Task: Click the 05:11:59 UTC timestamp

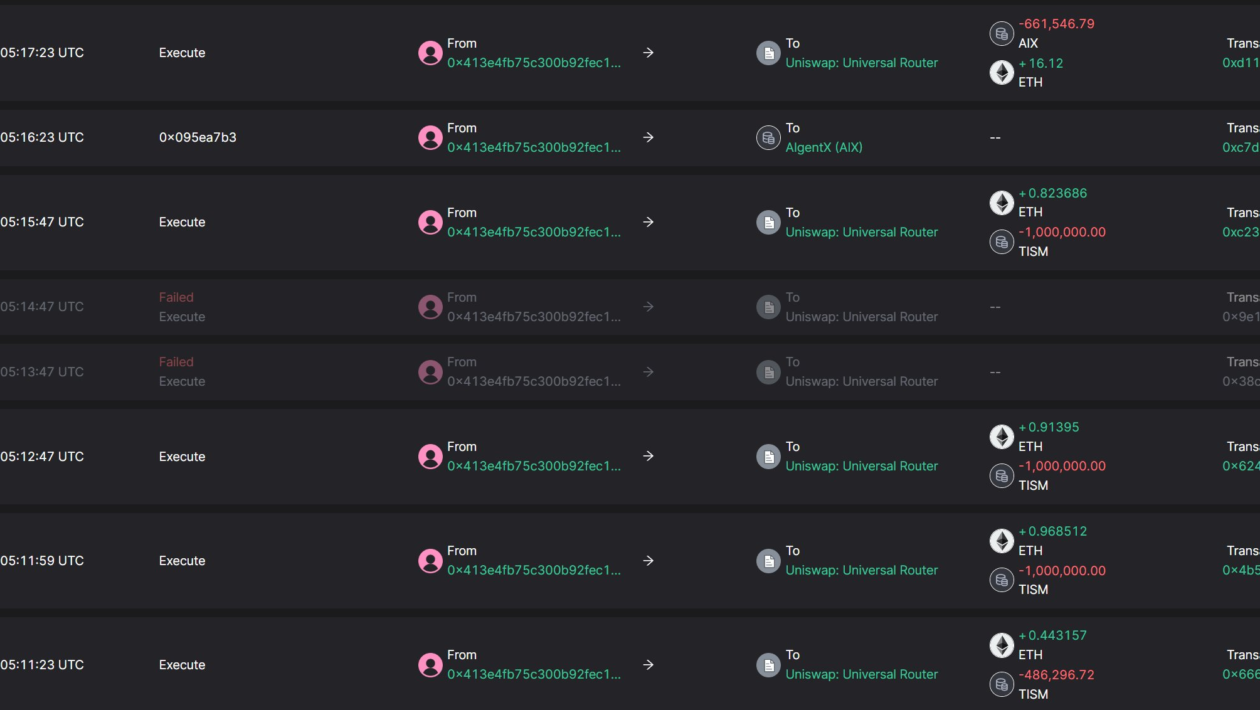Action: pos(42,561)
